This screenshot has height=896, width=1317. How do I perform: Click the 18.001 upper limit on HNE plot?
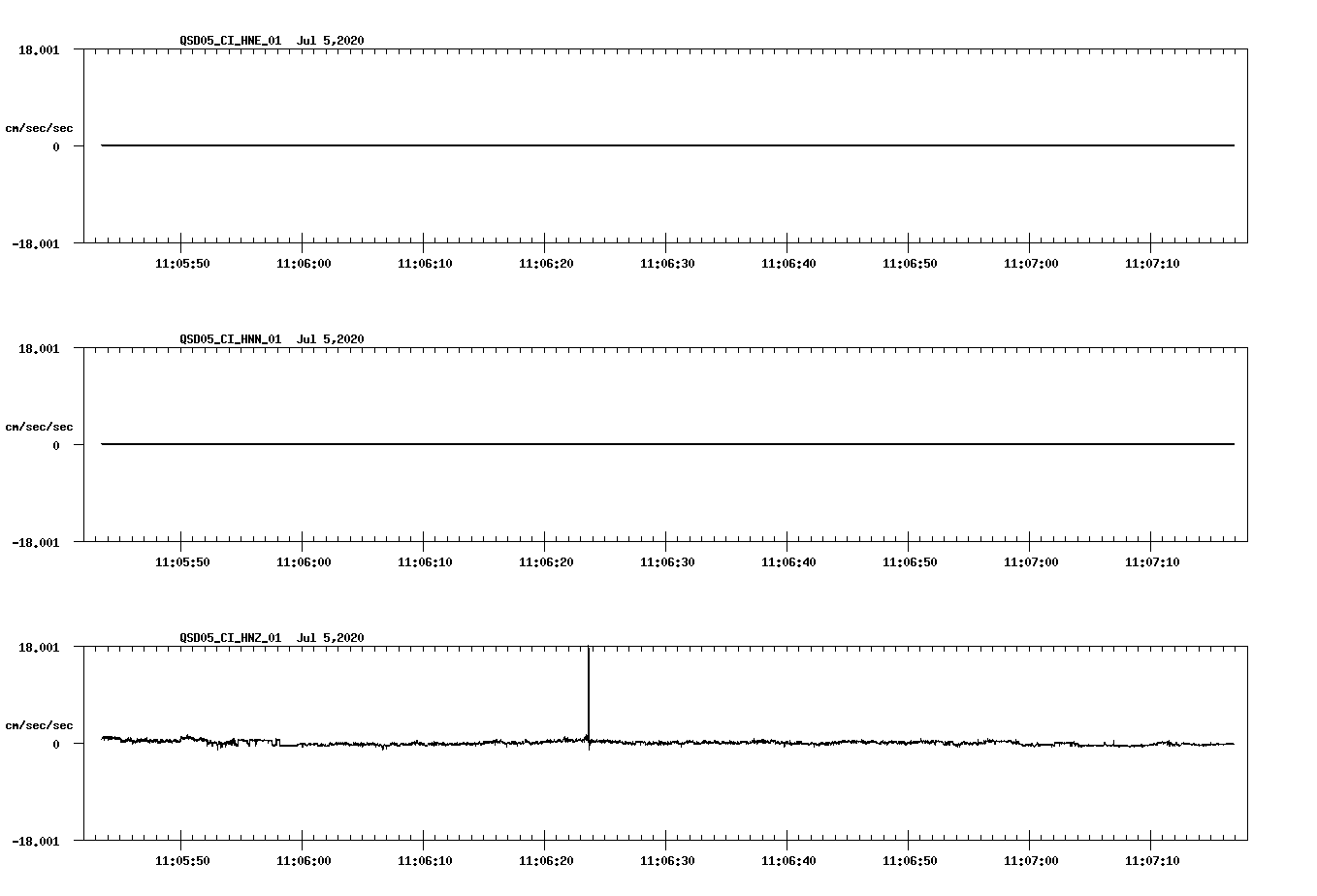coord(39,49)
